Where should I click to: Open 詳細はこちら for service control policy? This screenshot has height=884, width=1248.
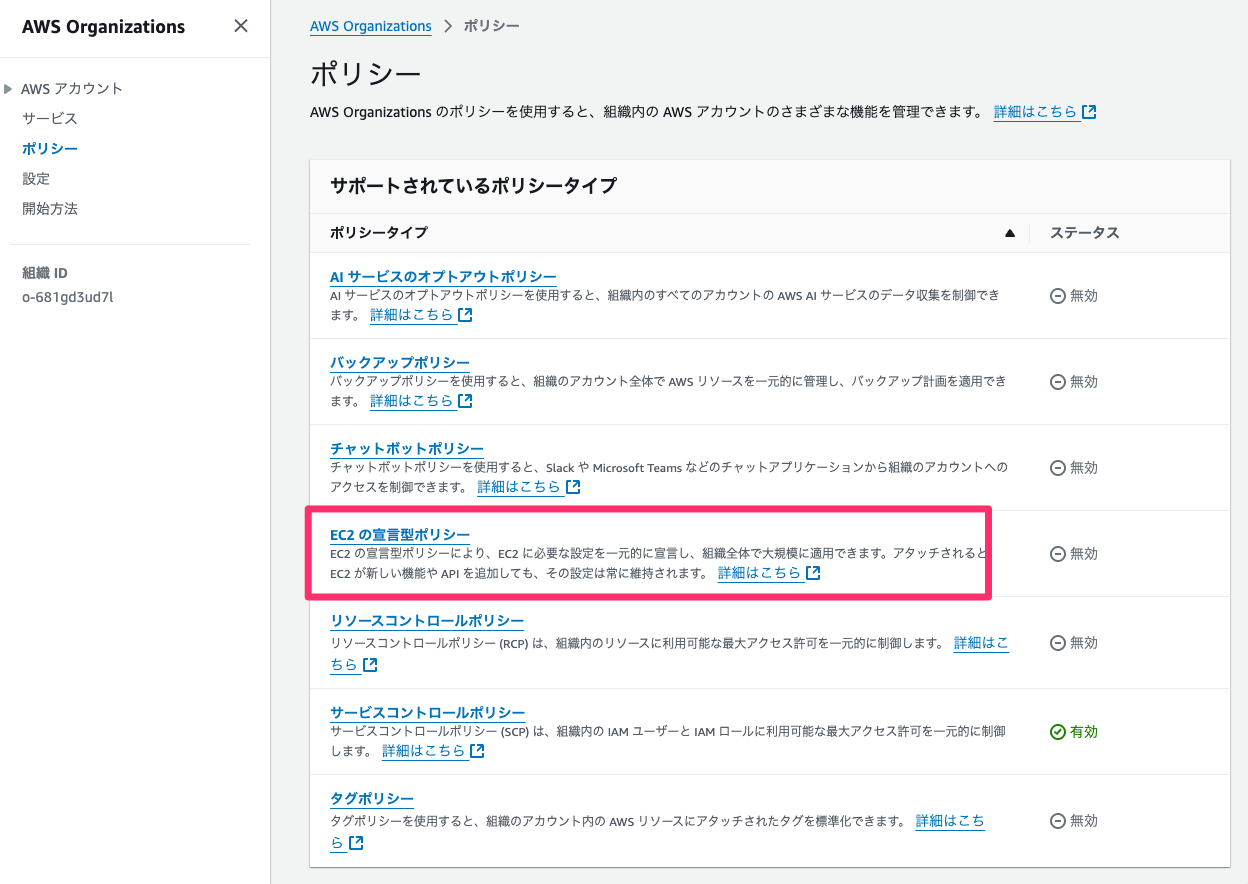(424, 750)
